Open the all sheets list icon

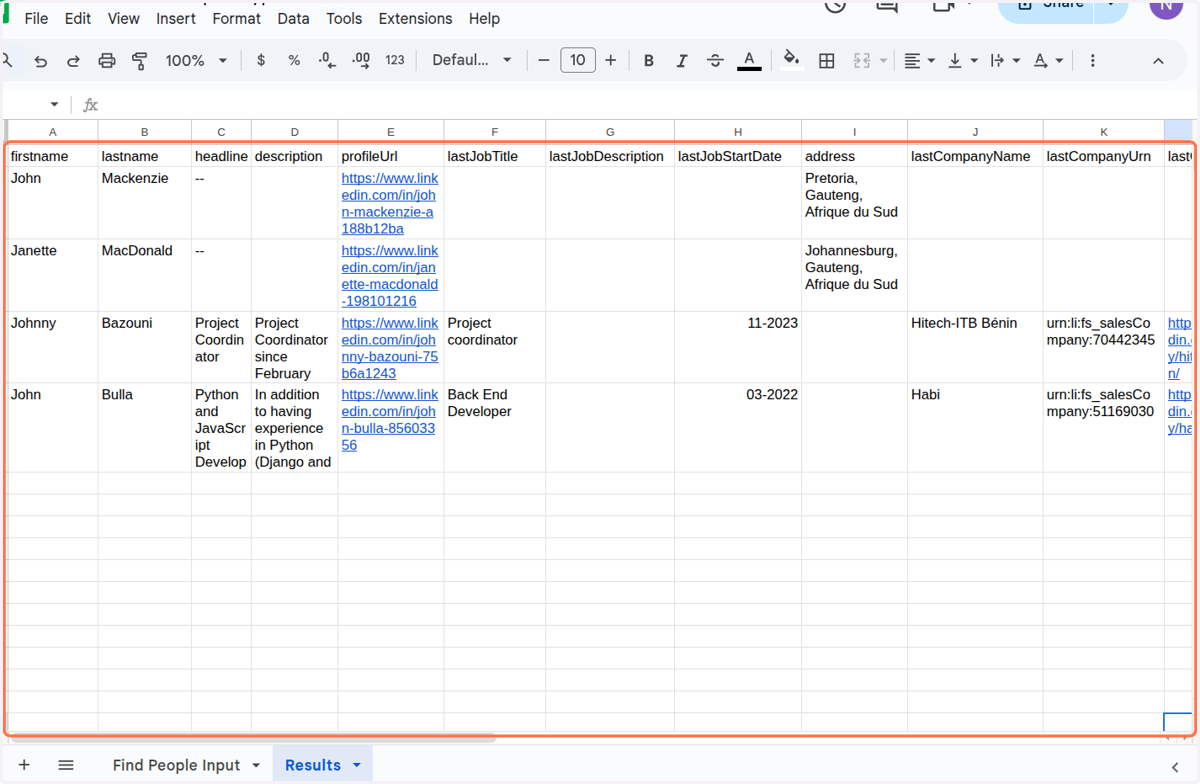[66, 765]
